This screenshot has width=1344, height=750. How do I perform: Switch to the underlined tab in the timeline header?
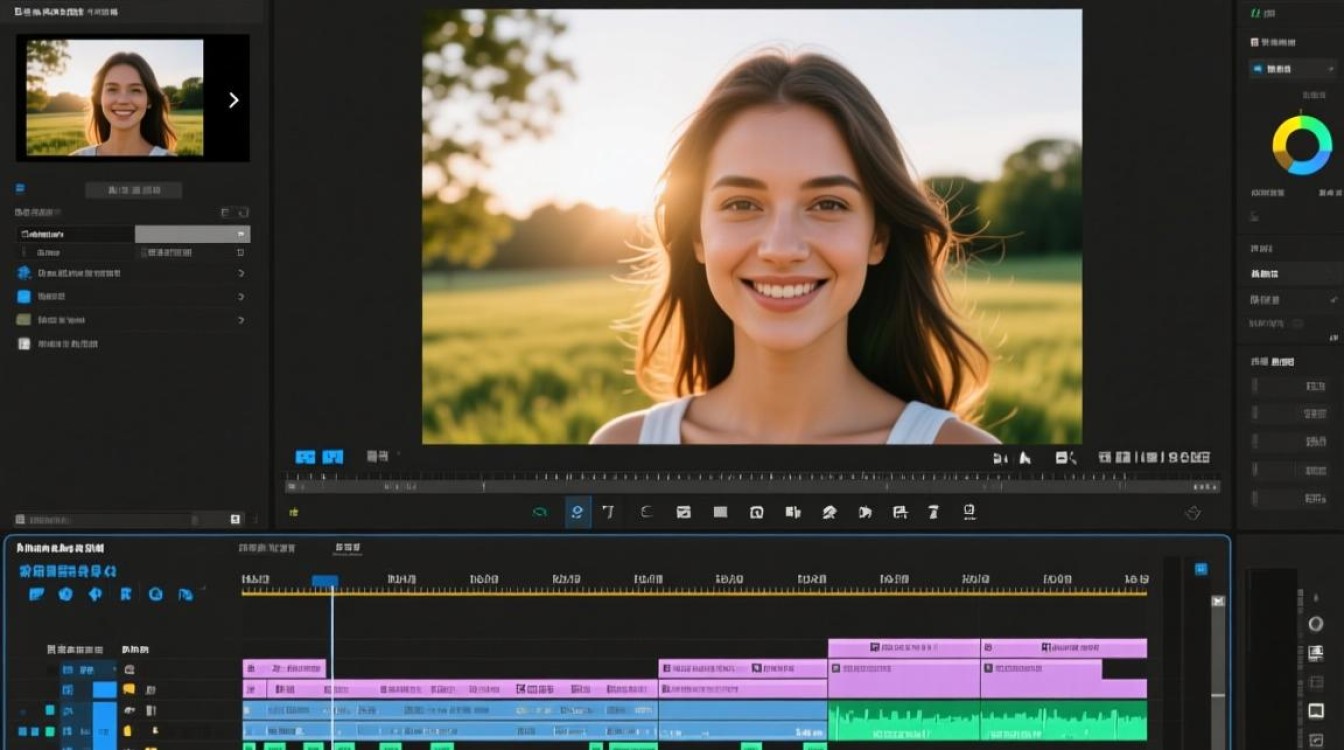point(348,548)
